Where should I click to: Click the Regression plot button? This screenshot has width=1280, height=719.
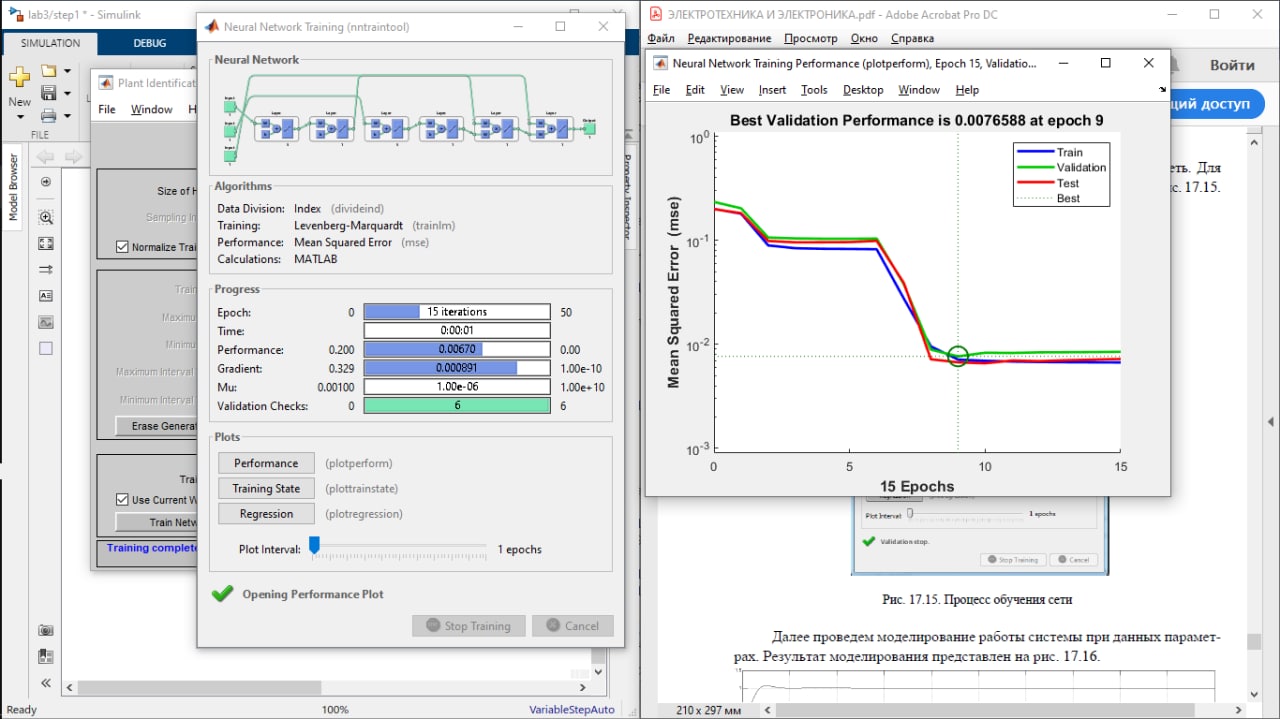pos(266,514)
